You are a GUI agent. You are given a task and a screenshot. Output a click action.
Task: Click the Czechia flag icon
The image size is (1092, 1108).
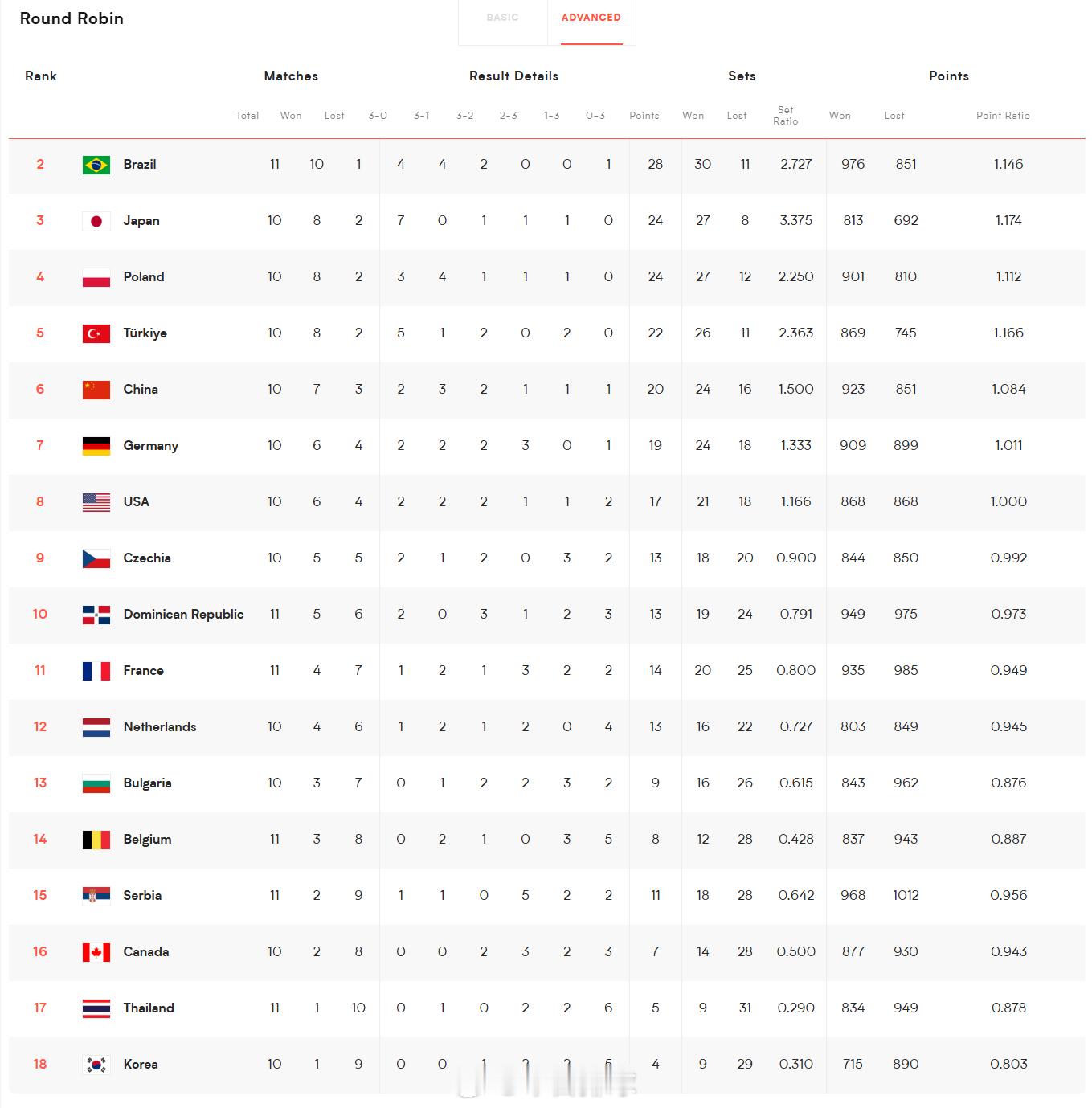tap(96, 558)
